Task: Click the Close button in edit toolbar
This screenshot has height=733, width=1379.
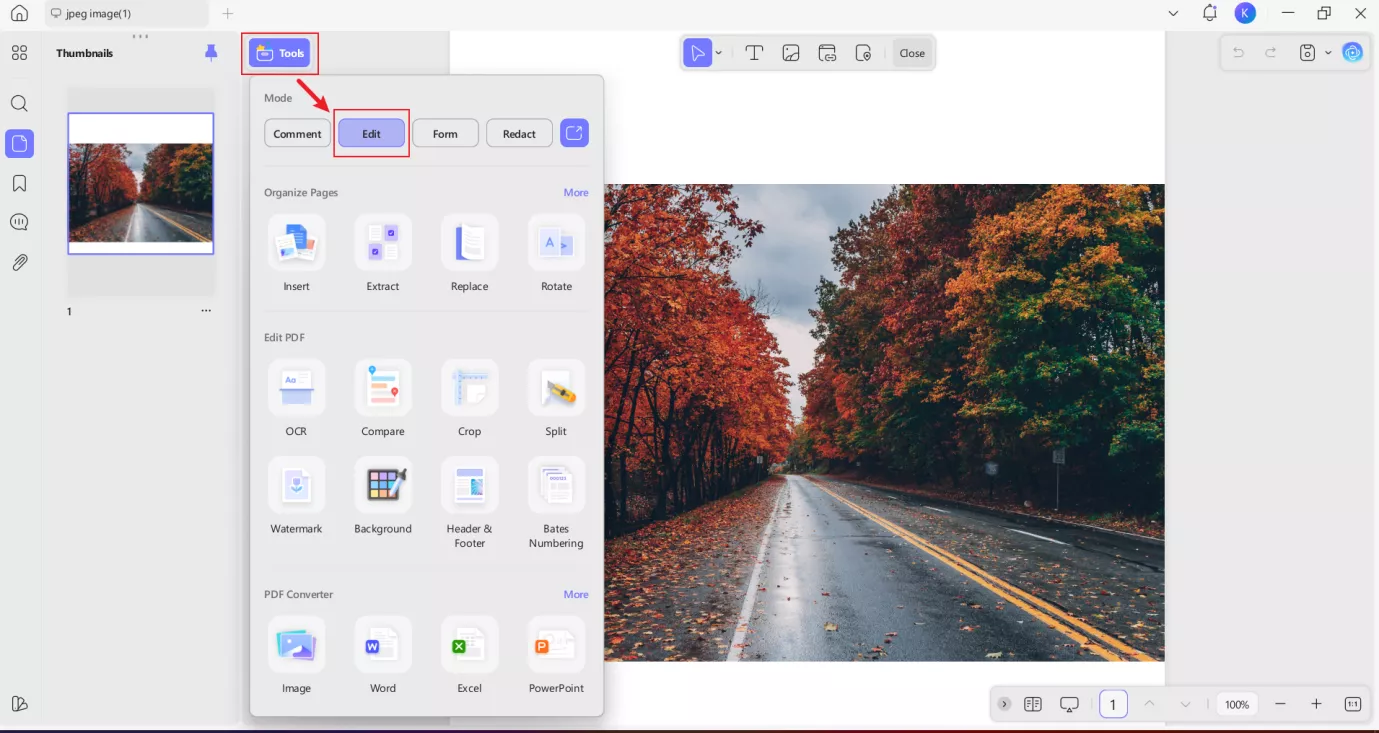Action: (912, 53)
